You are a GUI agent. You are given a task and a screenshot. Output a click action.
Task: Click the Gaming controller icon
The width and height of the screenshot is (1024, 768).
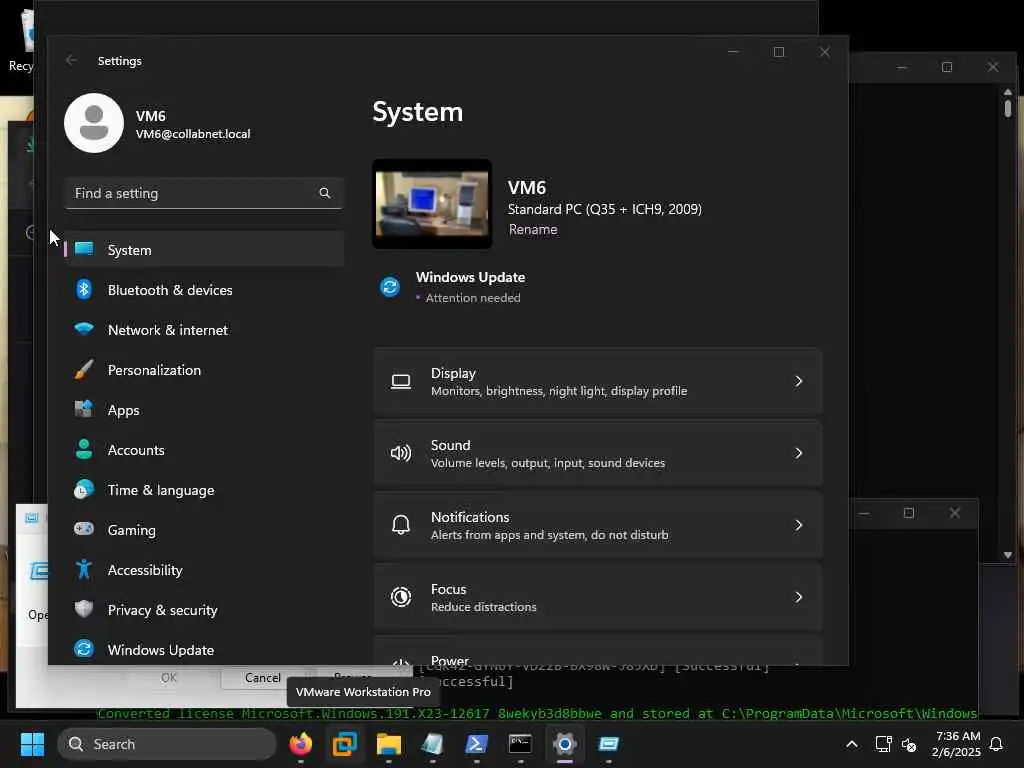tap(84, 529)
